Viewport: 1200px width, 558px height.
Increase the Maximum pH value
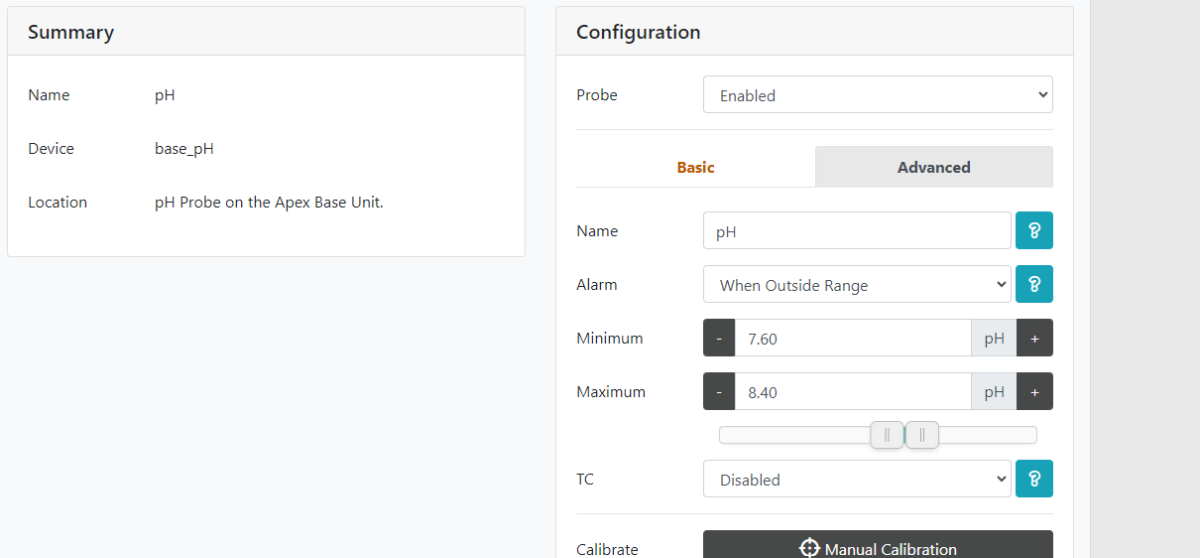pos(1035,392)
